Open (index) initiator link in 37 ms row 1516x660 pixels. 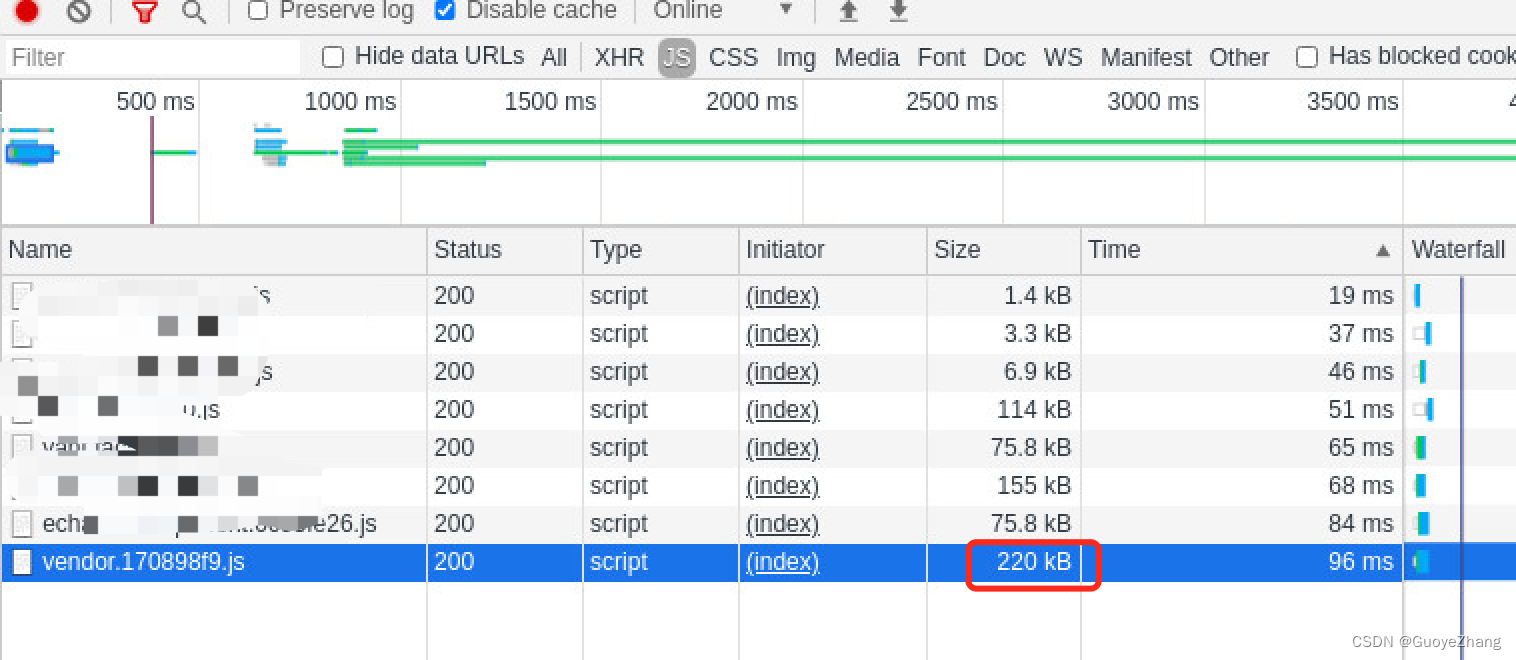783,334
